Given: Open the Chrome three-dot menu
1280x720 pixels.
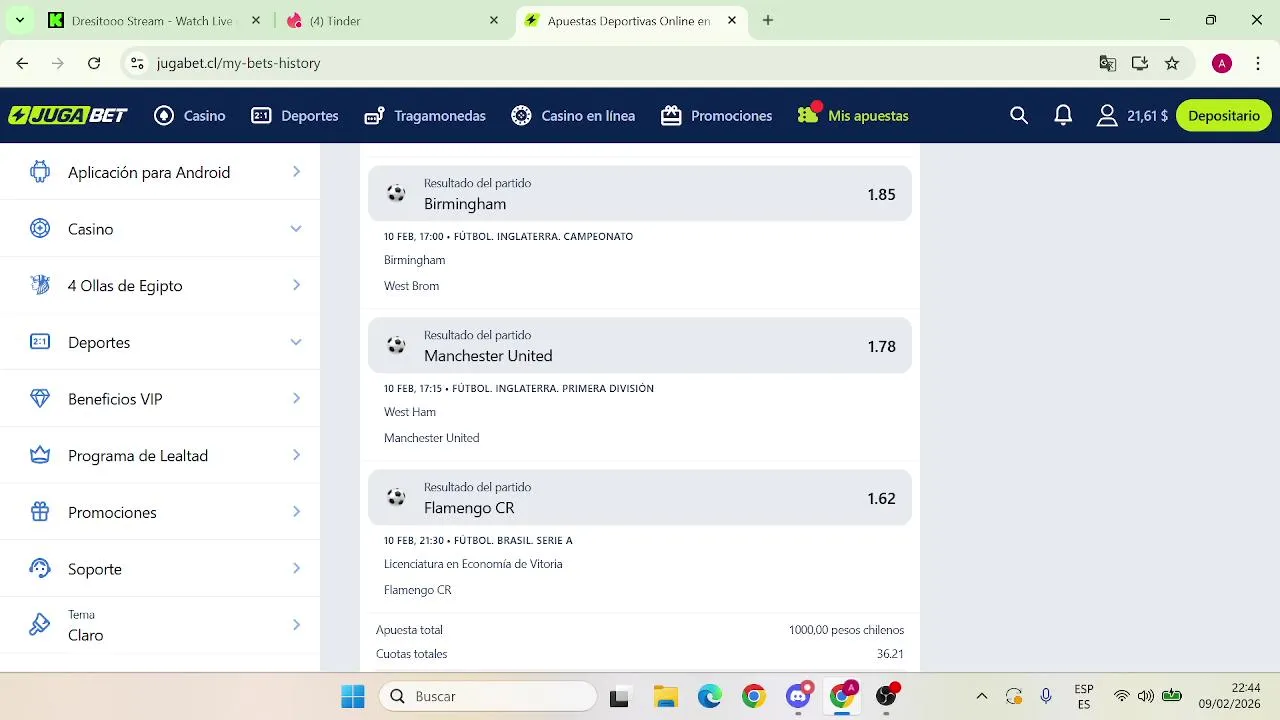Looking at the screenshot, I should [1258, 63].
